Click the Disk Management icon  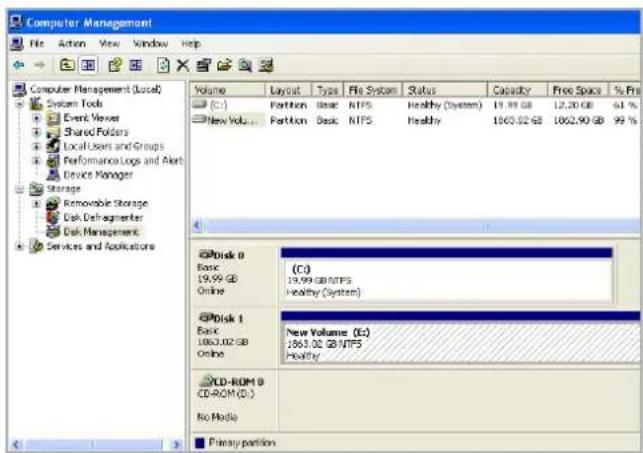(x=53, y=232)
